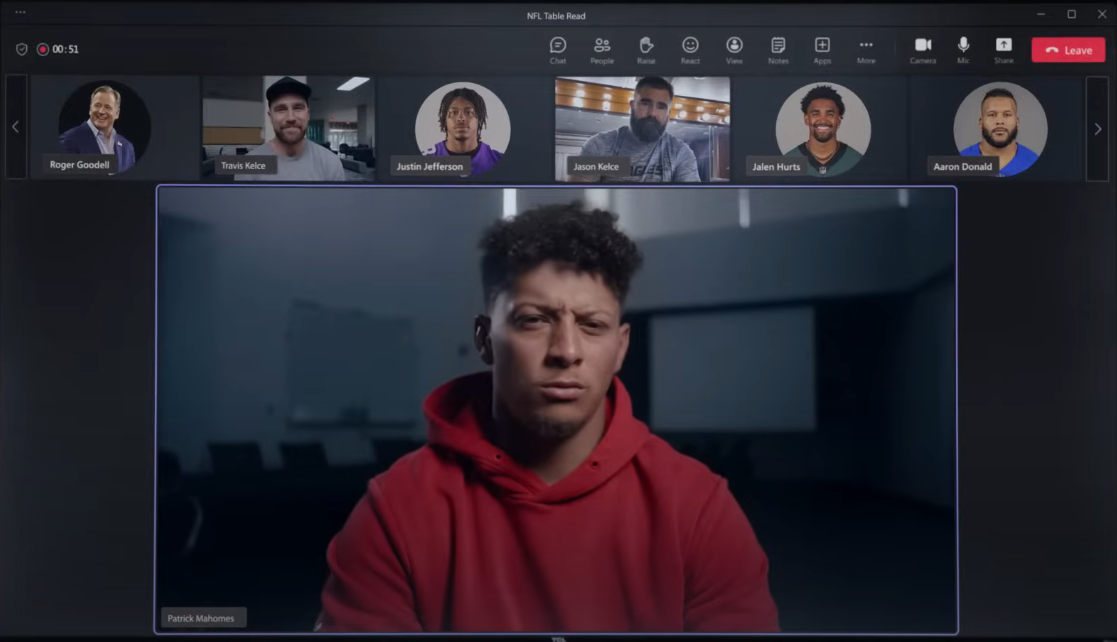Click the shield security icon
Screen dimensions: 1117x642
[21, 49]
